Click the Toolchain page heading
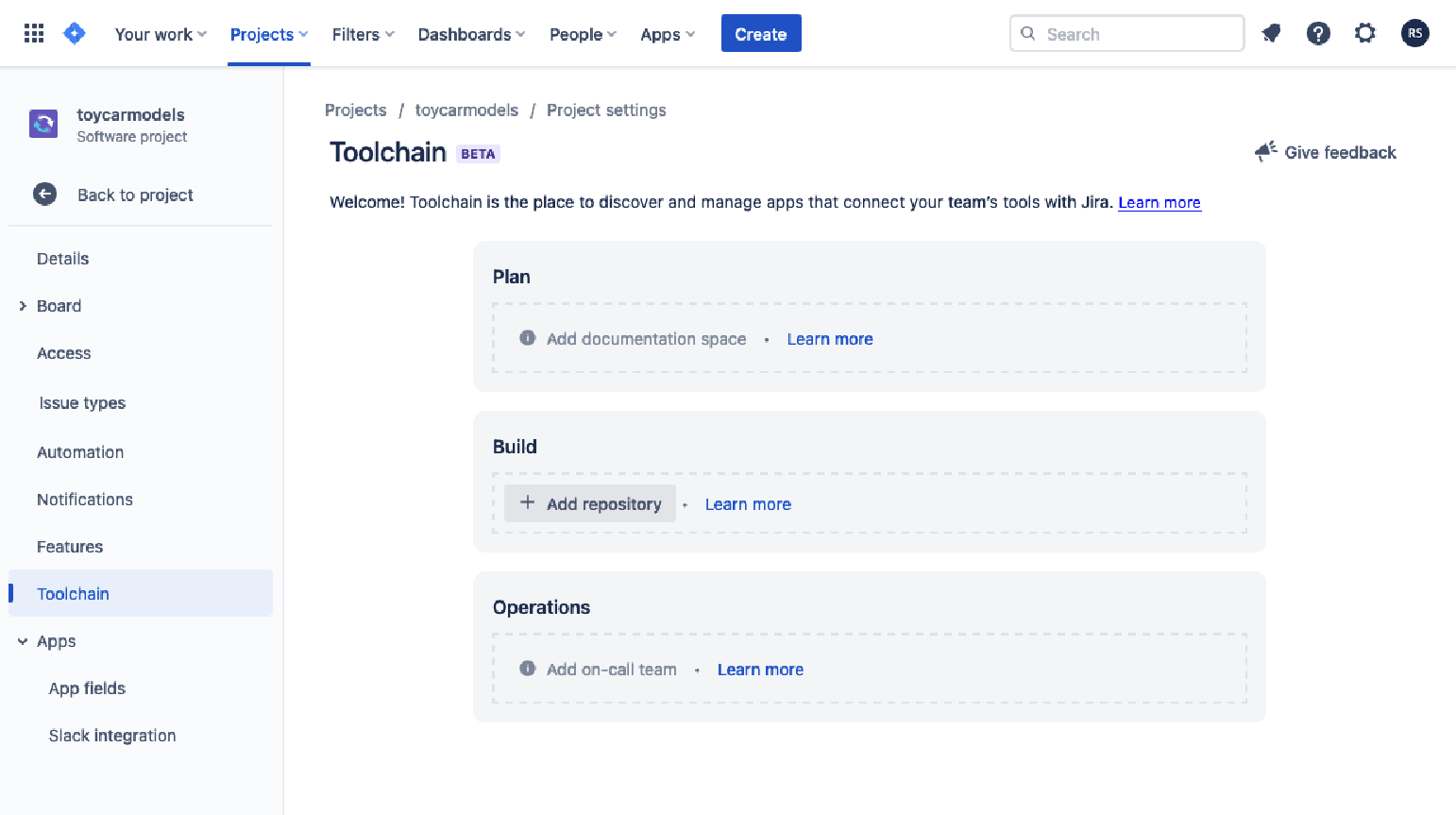The image size is (1456, 815). (387, 152)
